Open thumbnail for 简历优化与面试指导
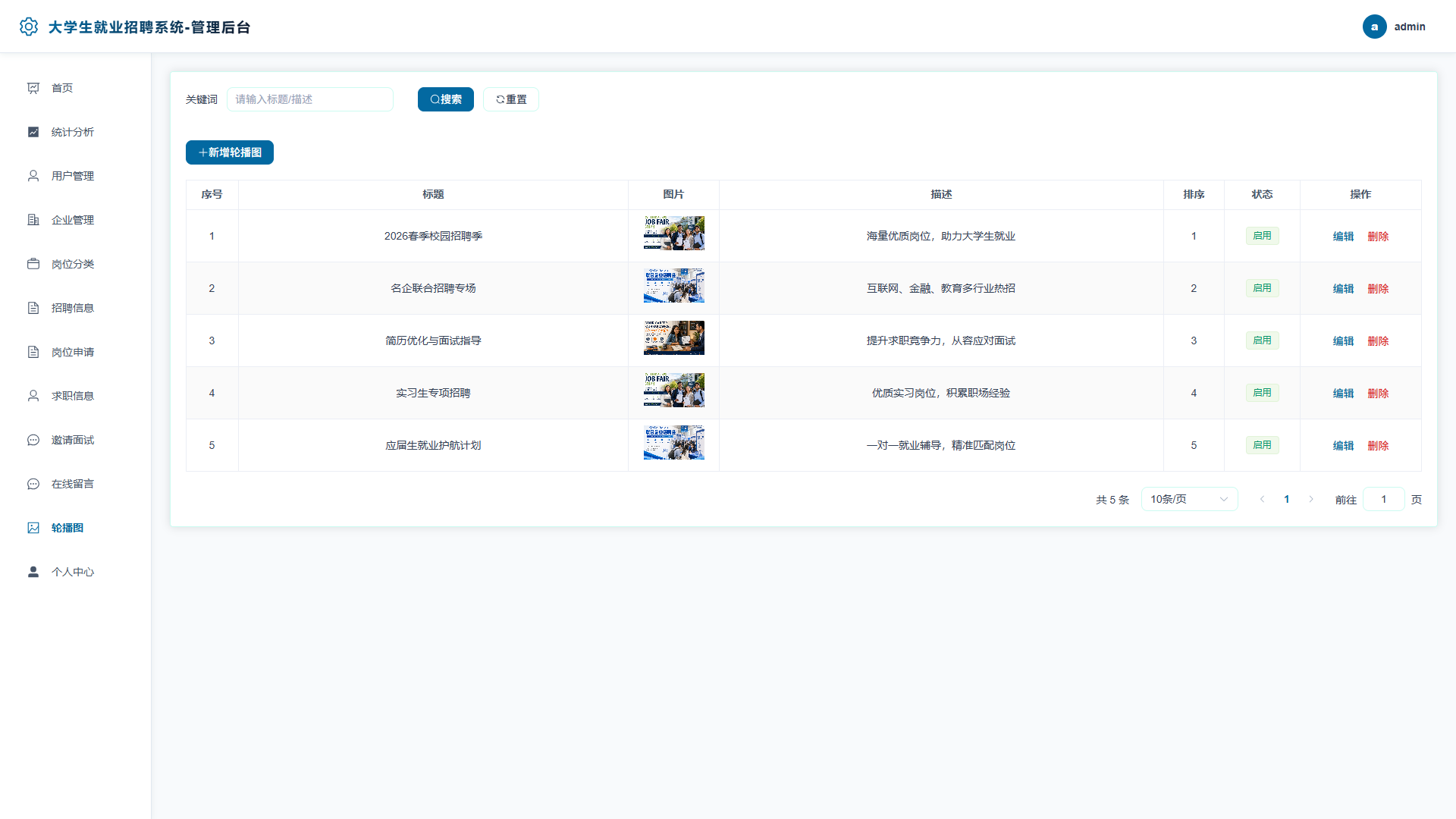Image resolution: width=1456 pixels, height=819 pixels. coord(673,337)
